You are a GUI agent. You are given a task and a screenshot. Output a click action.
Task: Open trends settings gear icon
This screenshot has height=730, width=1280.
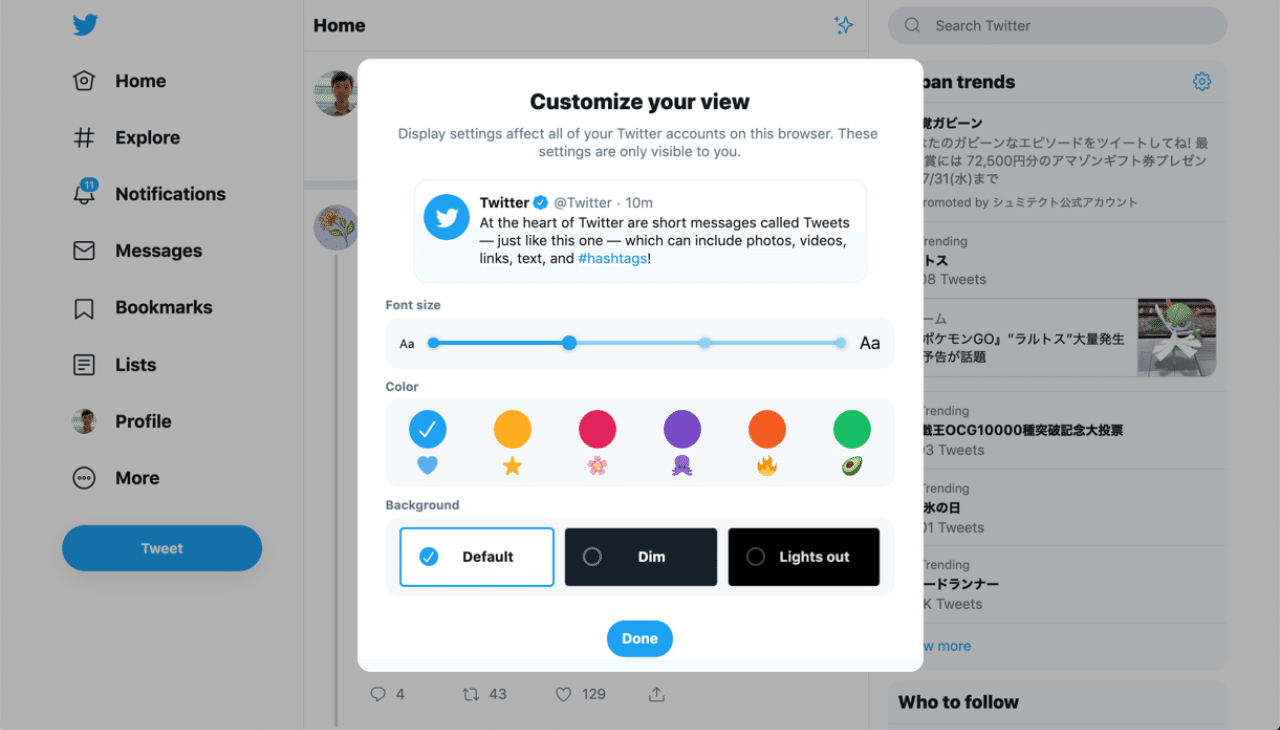[1202, 82]
